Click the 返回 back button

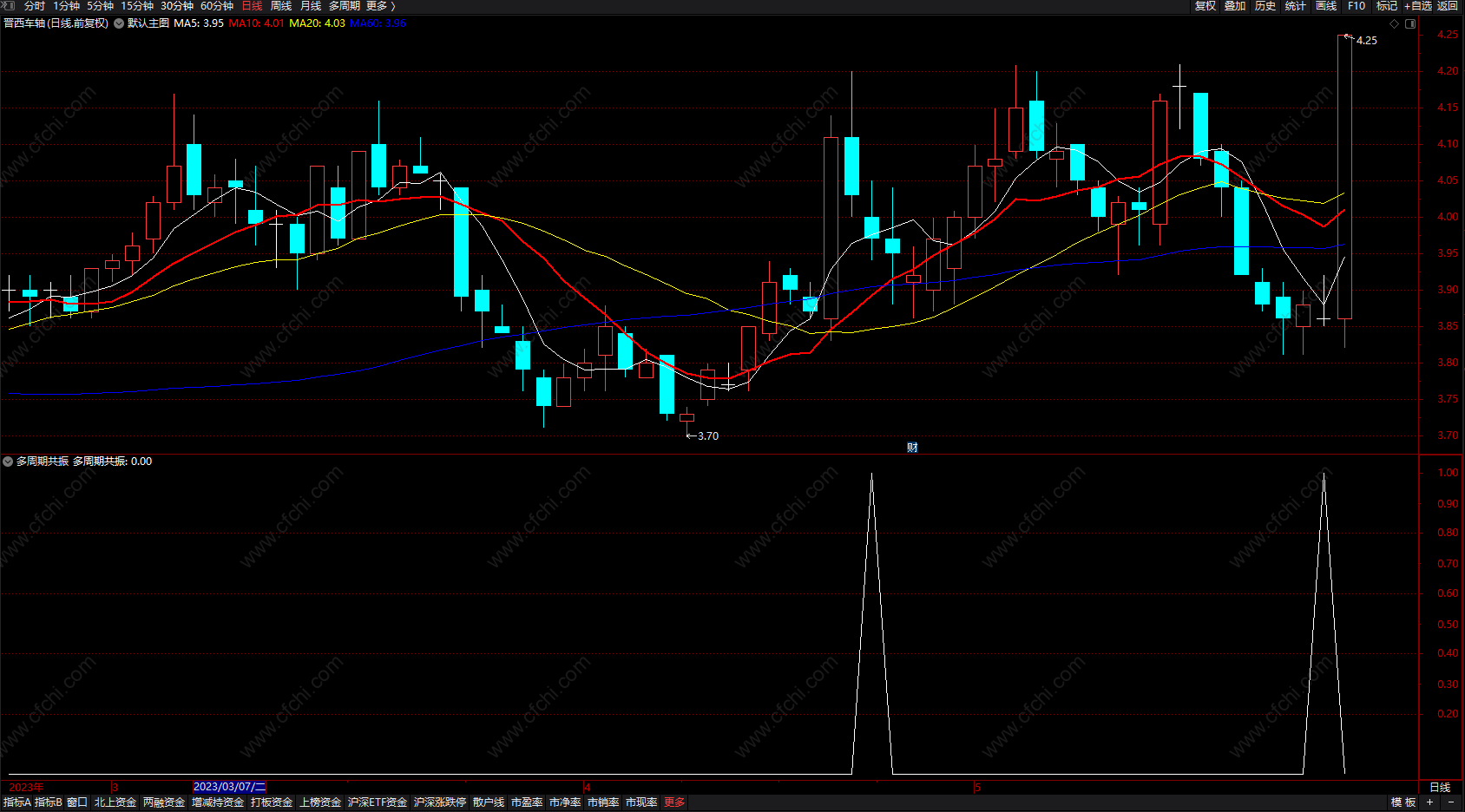pos(1448,6)
